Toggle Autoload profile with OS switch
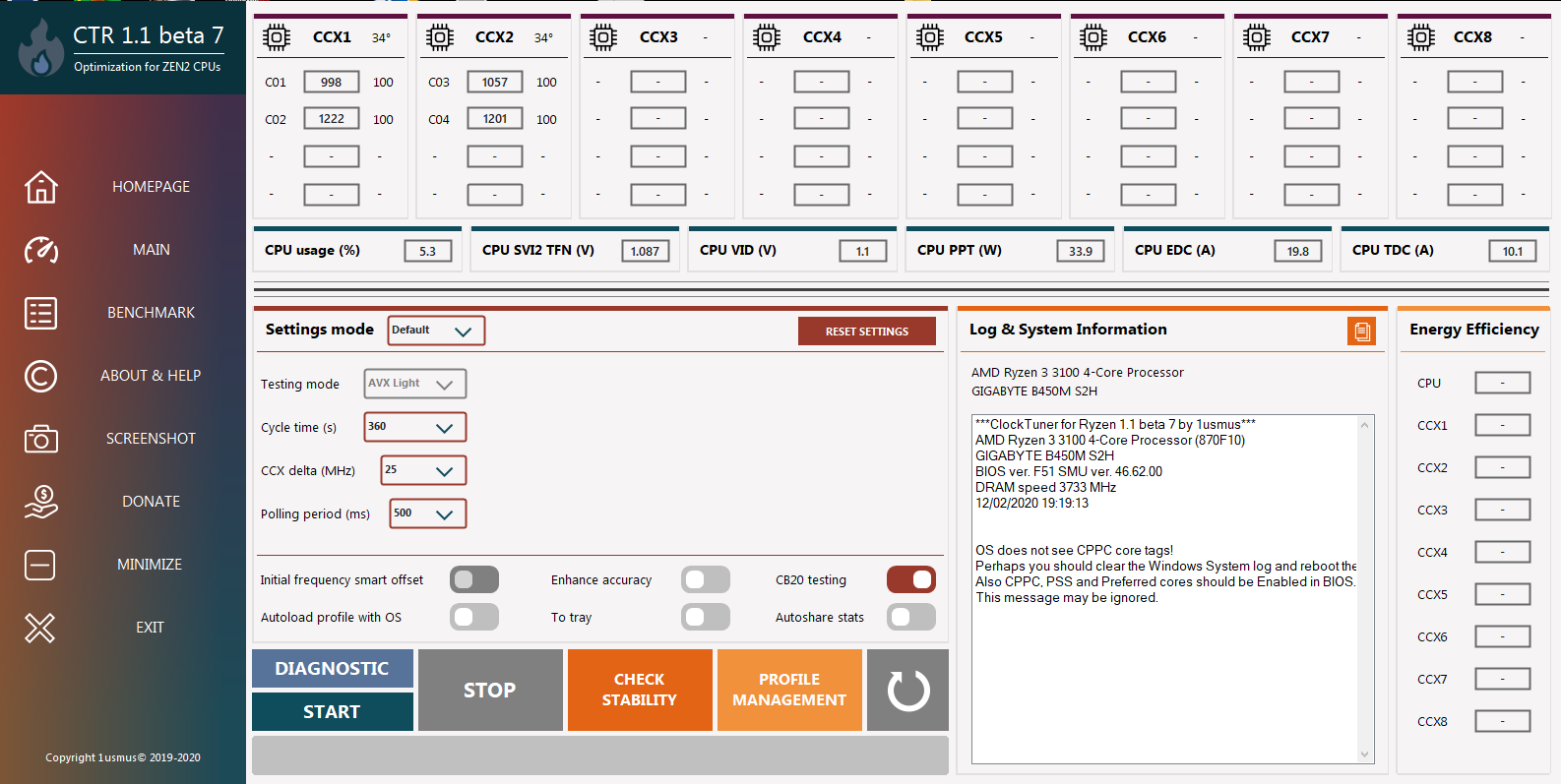 (x=474, y=617)
